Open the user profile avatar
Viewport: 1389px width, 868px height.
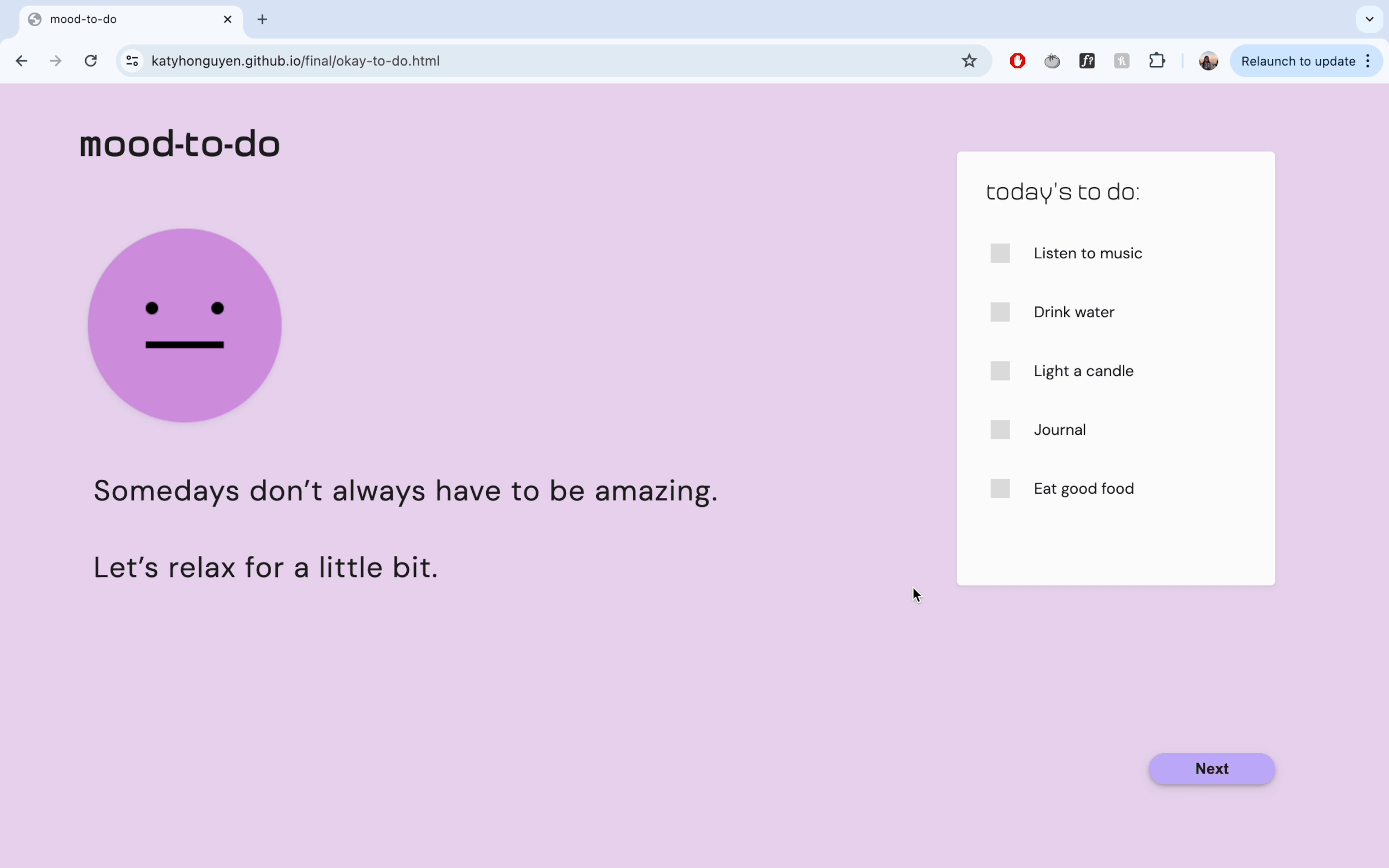[1208, 61]
